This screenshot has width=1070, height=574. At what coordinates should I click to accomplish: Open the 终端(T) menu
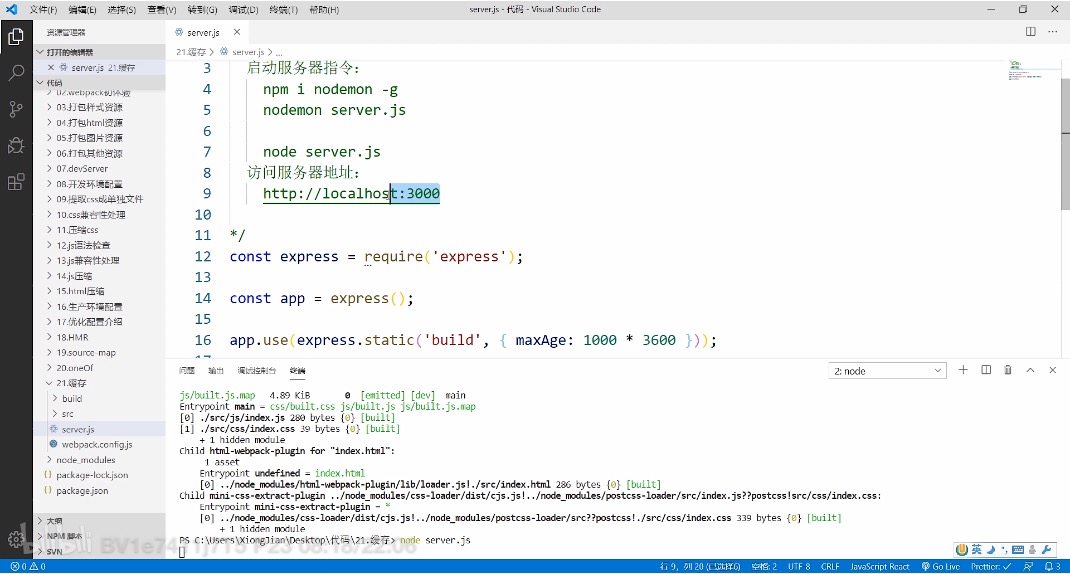(x=283, y=10)
